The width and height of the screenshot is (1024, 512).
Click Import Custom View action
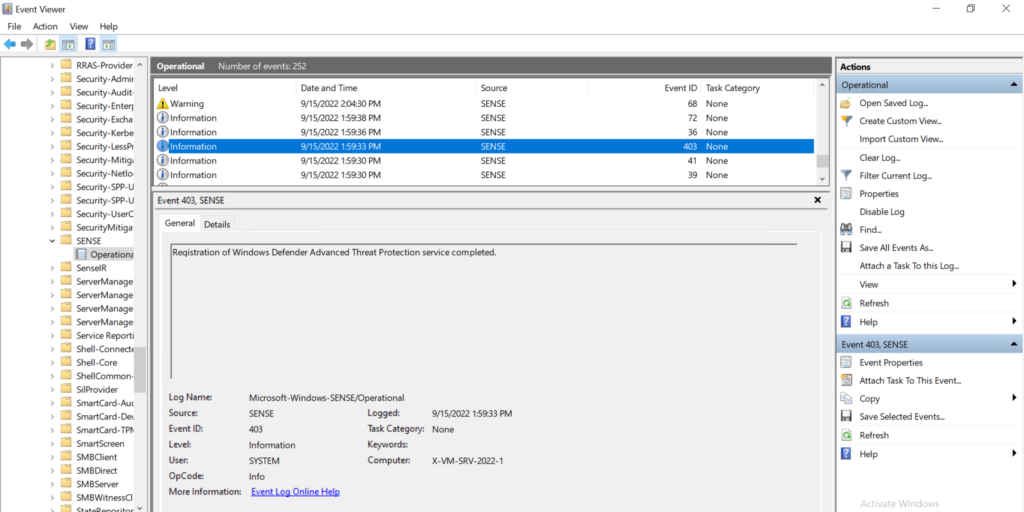click(901, 139)
